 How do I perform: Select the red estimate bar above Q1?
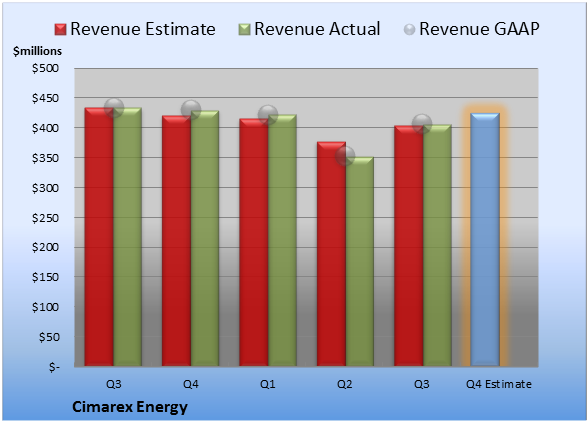click(x=254, y=242)
